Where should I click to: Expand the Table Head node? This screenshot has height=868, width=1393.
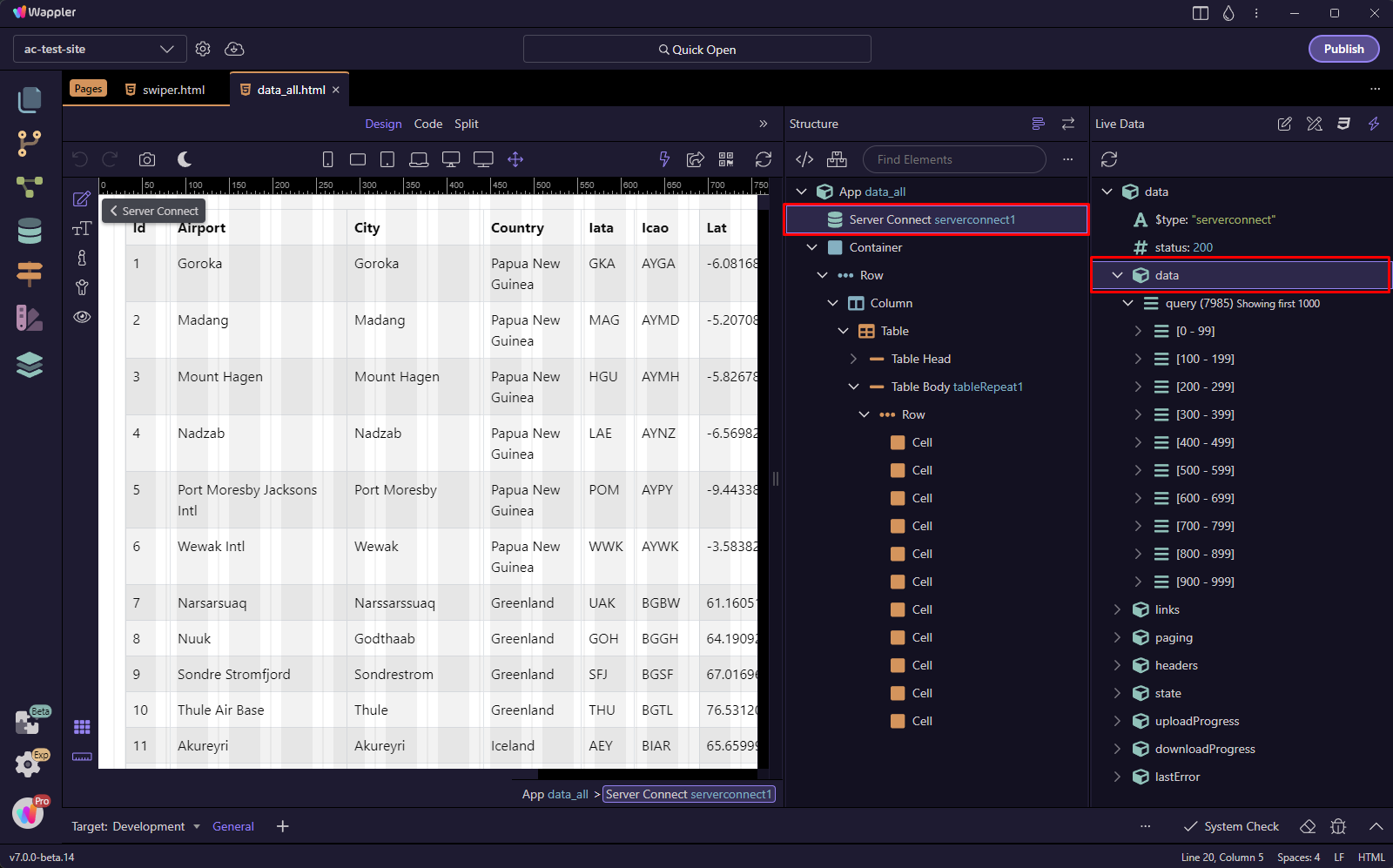(x=854, y=359)
